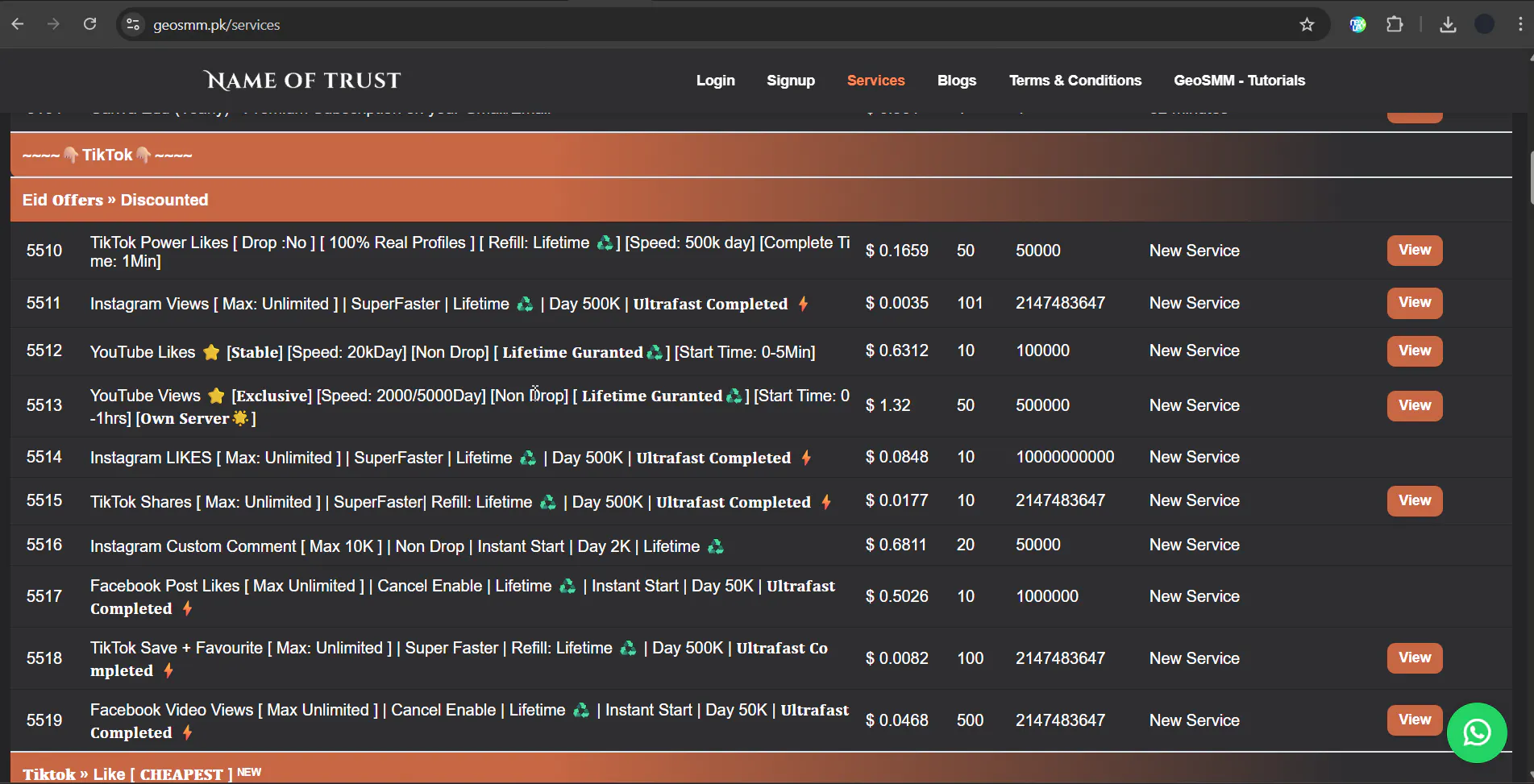The image size is (1534, 784).
Task: Click the price $ 0.1659
Action: coord(897,251)
